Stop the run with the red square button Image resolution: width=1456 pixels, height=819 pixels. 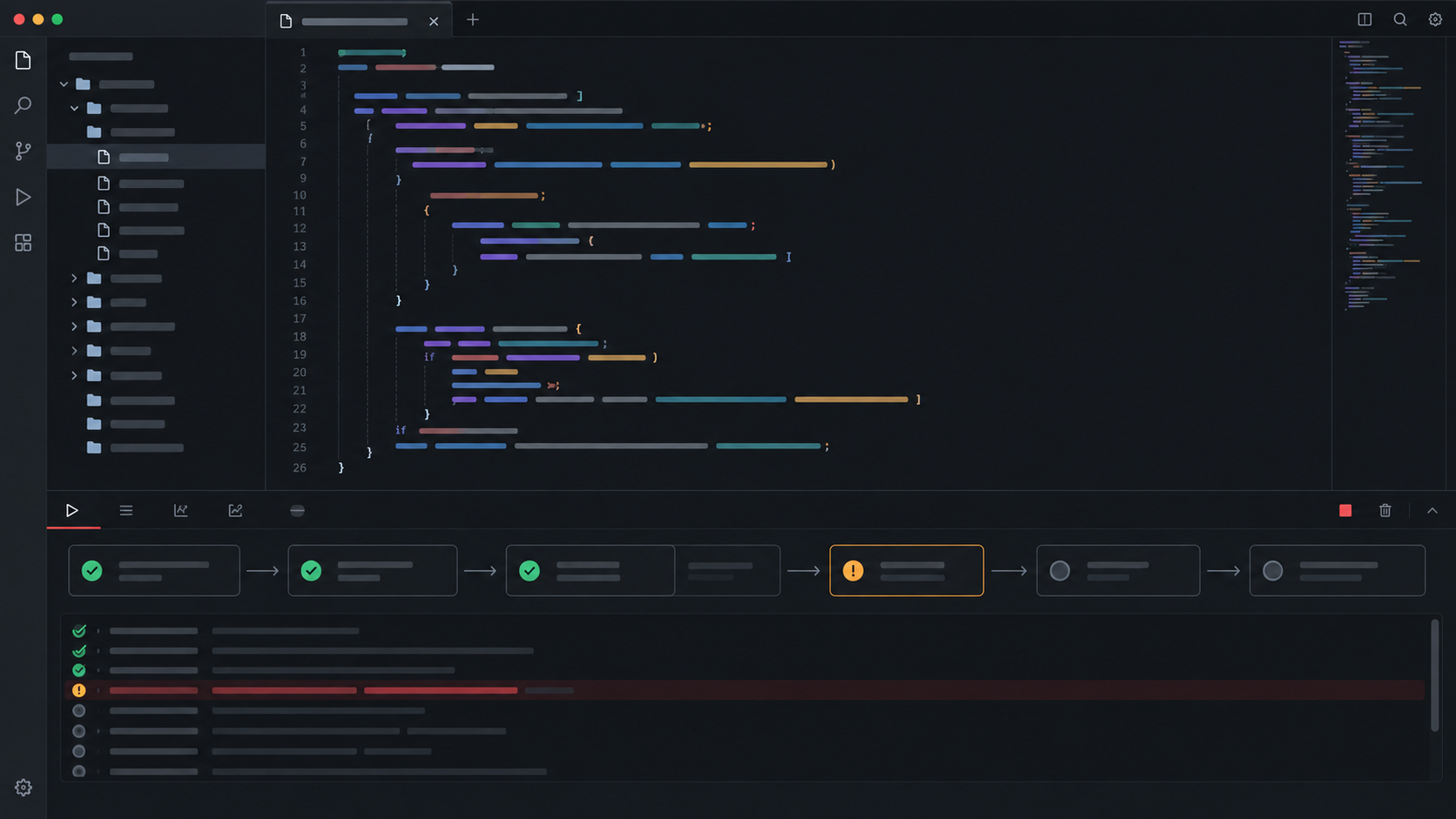coord(1345,510)
